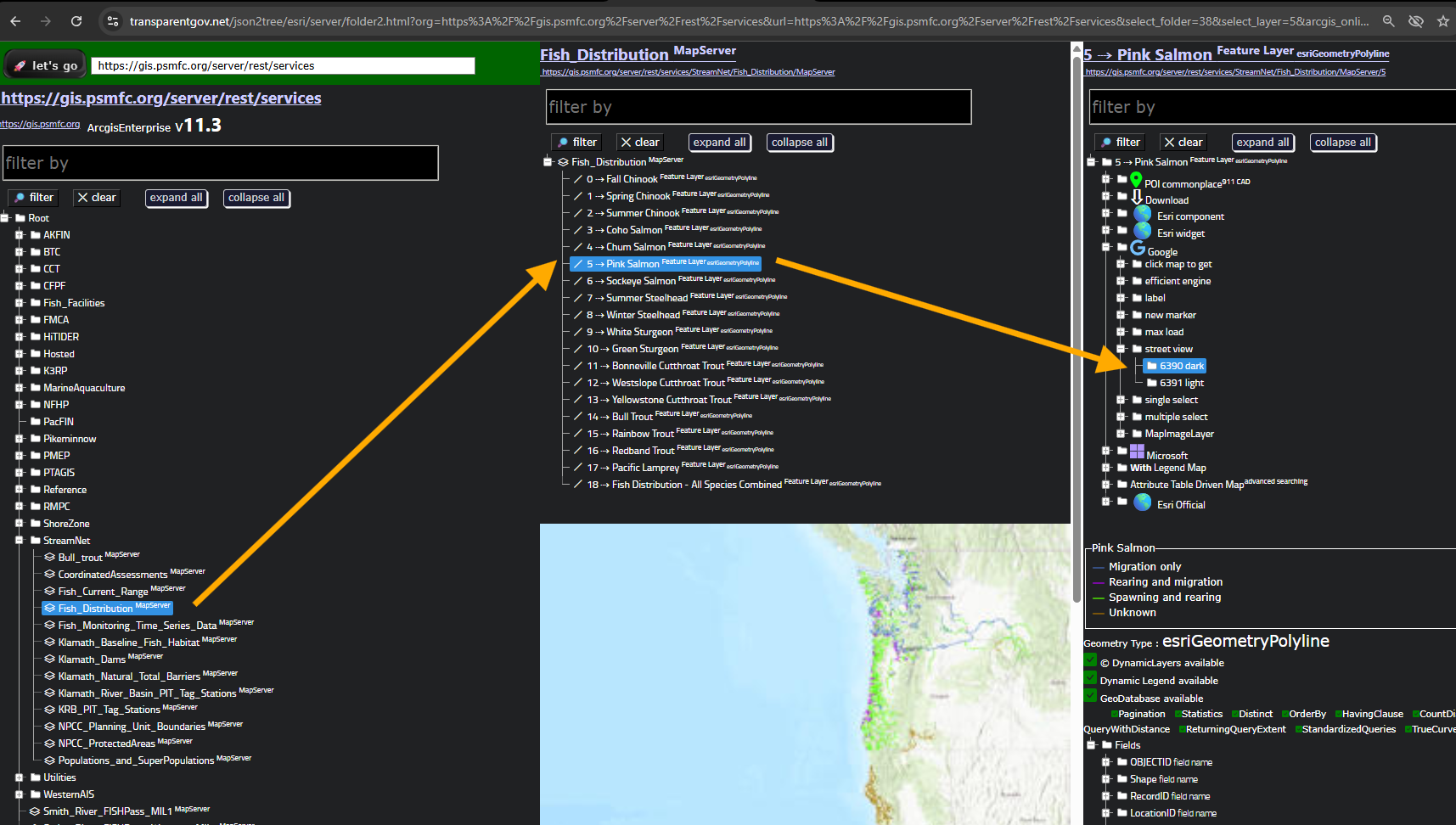The image size is (1456, 825).
Task: Toggle GeoDatabase available checkbox
Action: tap(1091, 696)
